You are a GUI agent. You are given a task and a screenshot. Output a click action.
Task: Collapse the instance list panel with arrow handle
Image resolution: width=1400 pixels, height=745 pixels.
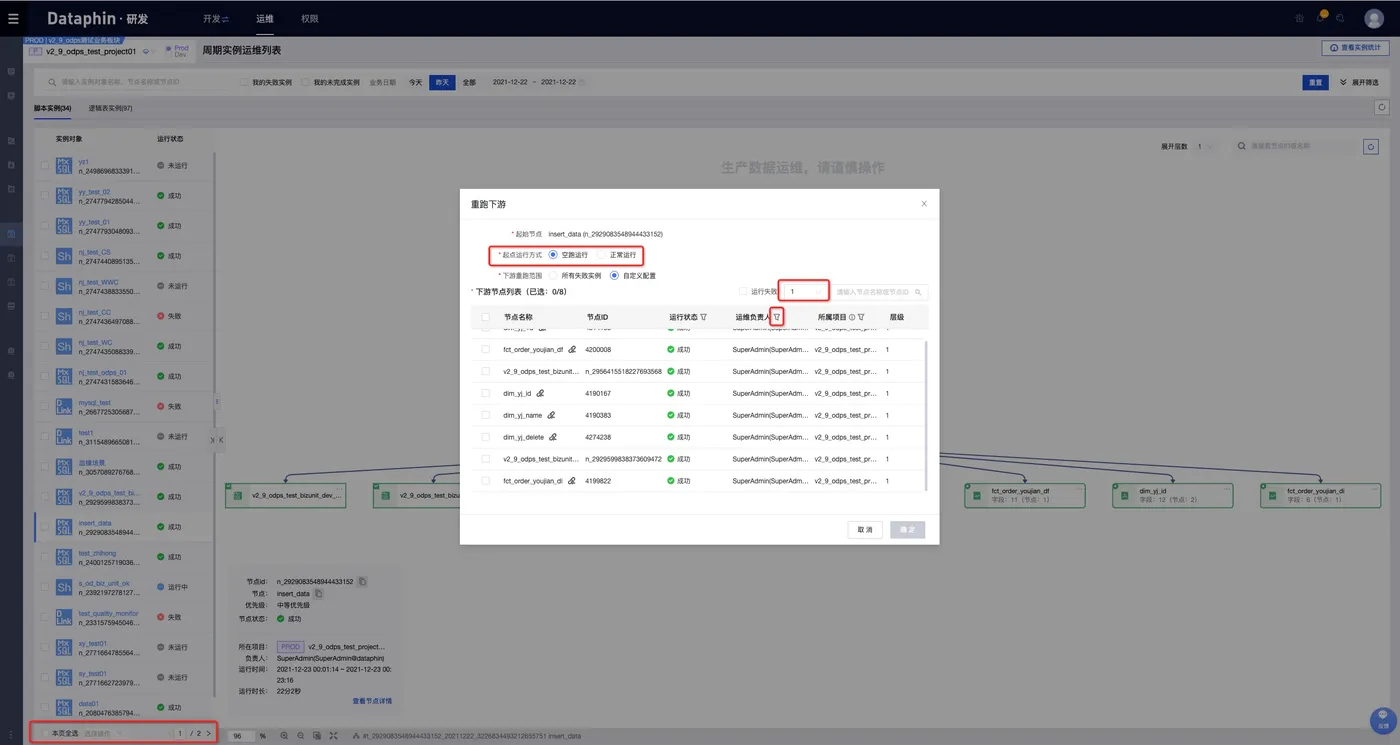click(x=220, y=440)
